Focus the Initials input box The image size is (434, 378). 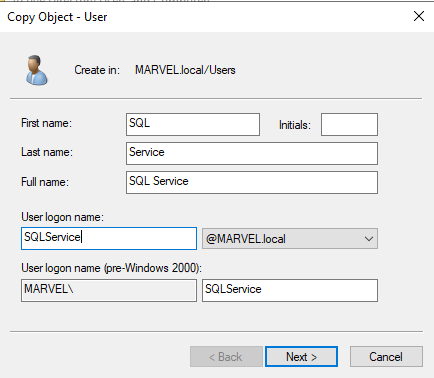point(349,124)
